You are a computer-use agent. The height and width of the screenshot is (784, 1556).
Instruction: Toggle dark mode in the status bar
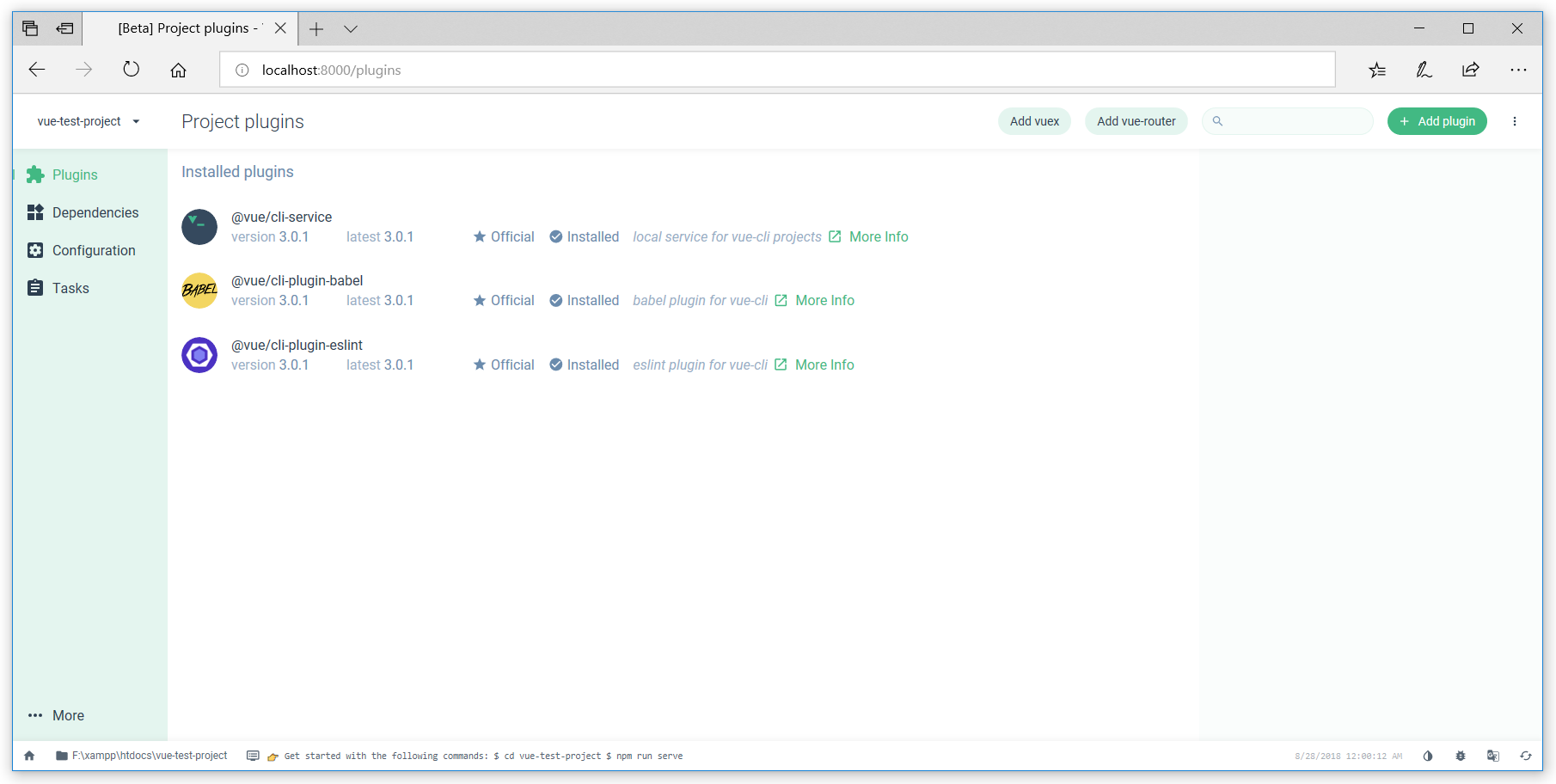point(1428,756)
